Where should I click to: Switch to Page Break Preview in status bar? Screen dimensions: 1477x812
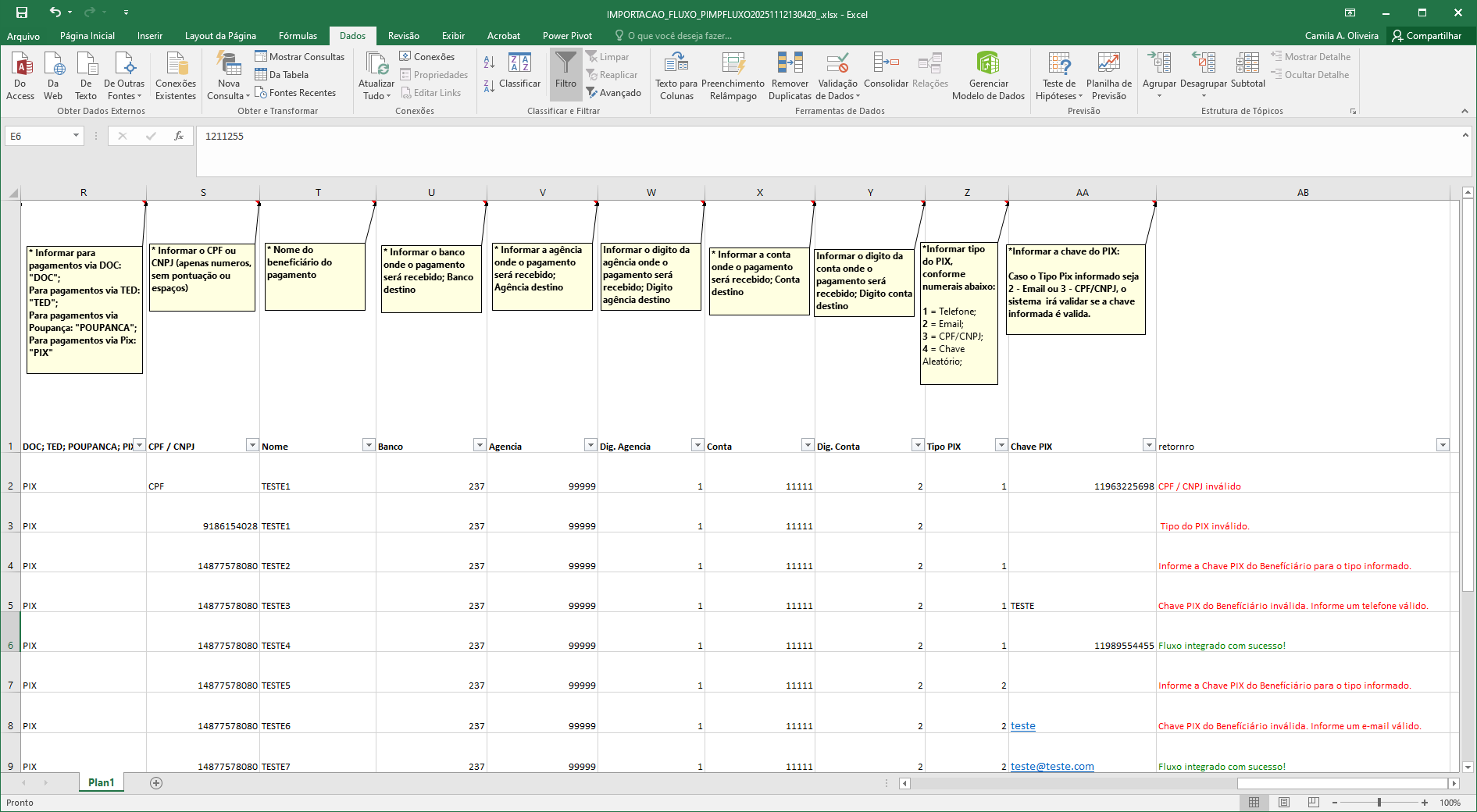[1314, 803]
